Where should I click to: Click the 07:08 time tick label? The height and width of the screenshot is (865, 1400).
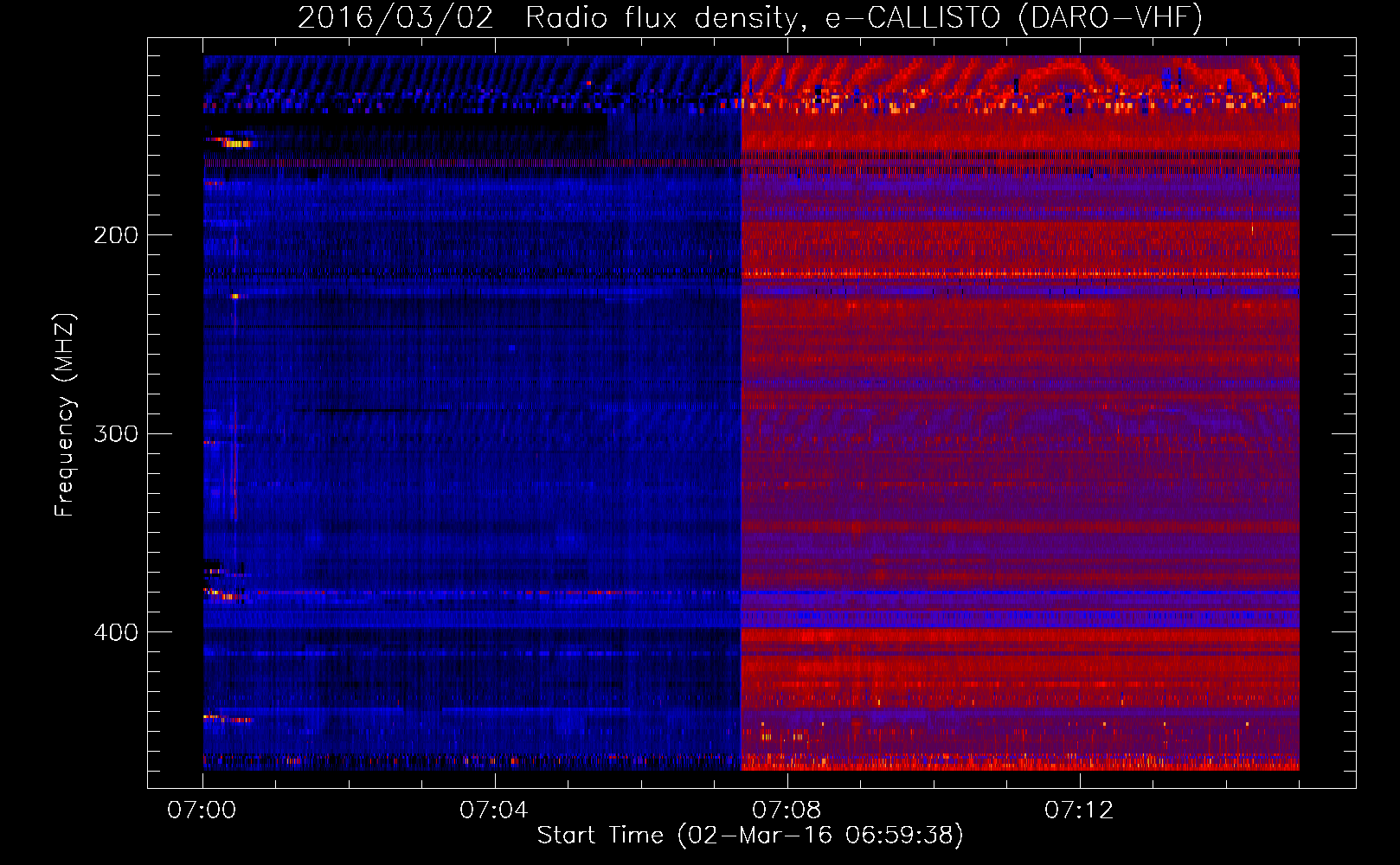[787, 811]
